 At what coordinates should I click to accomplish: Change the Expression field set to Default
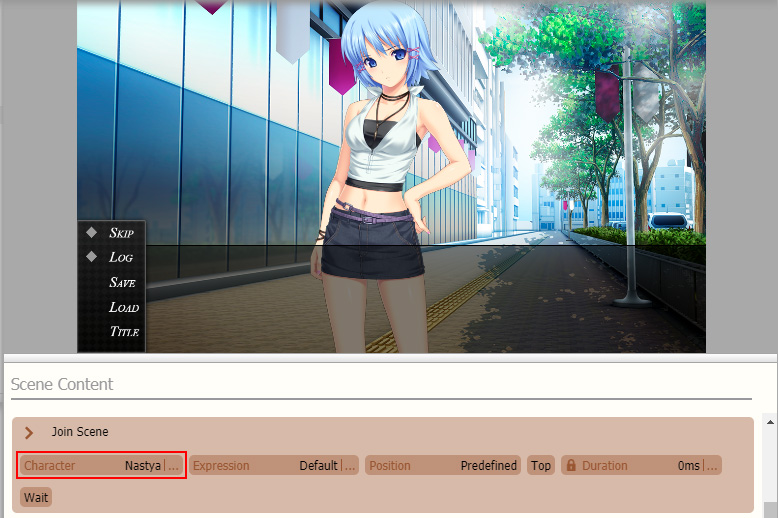(273, 465)
